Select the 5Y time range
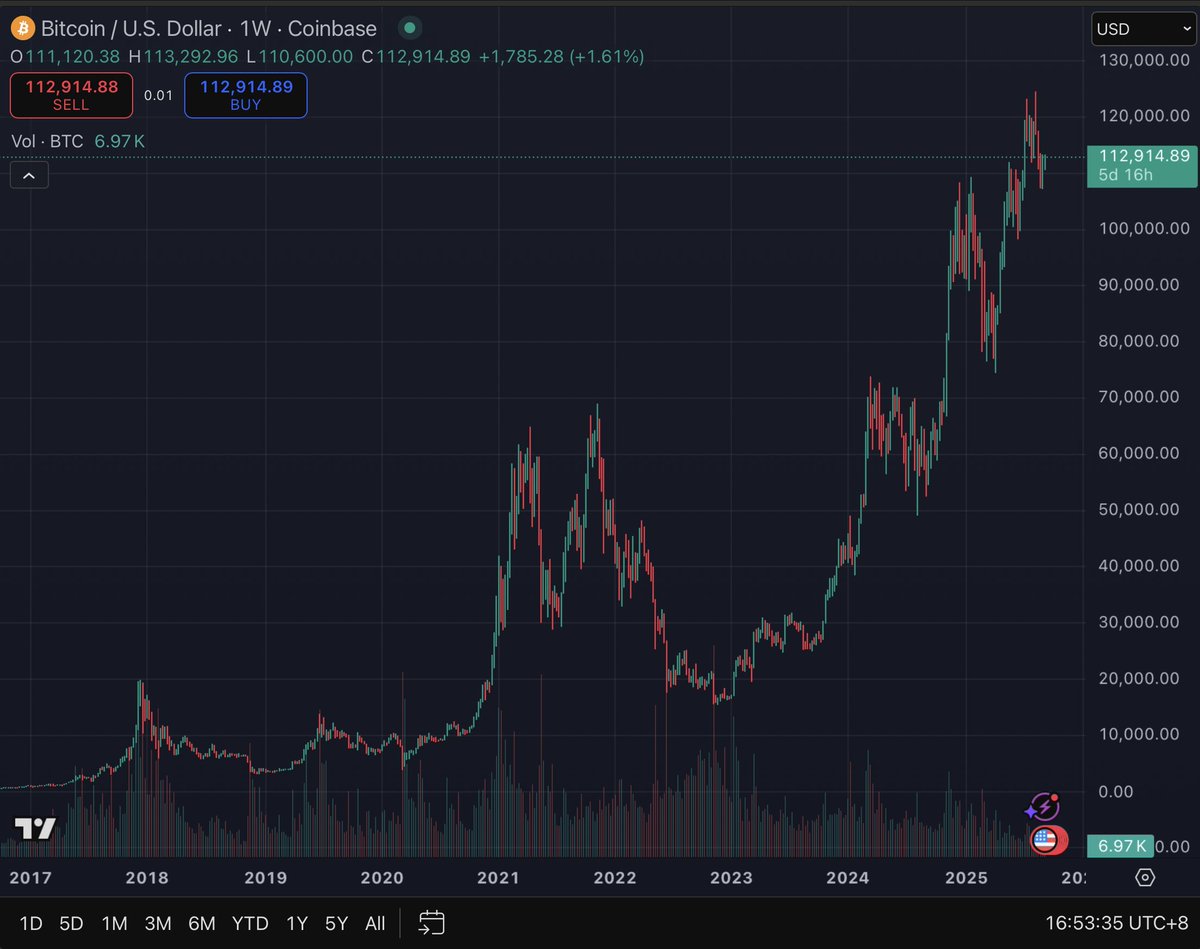Screen dimensions: 1200x949 pyautogui.click(x=336, y=923)
